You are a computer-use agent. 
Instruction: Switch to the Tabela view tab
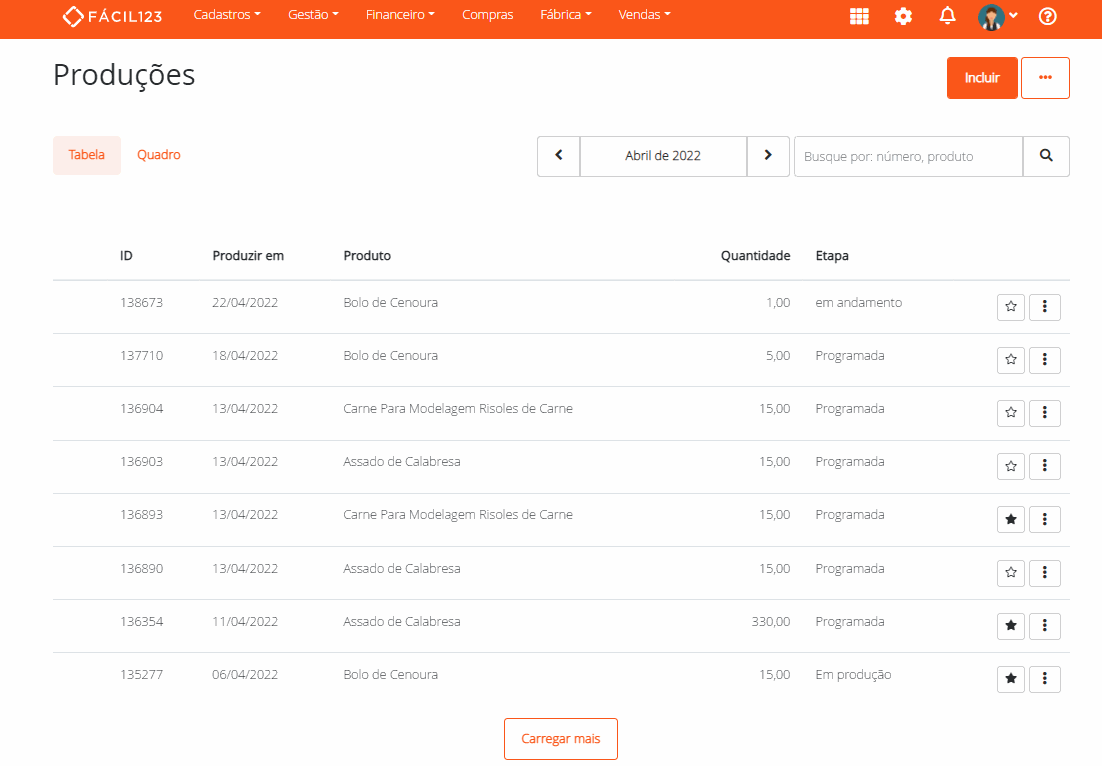(x=86, y=155)
